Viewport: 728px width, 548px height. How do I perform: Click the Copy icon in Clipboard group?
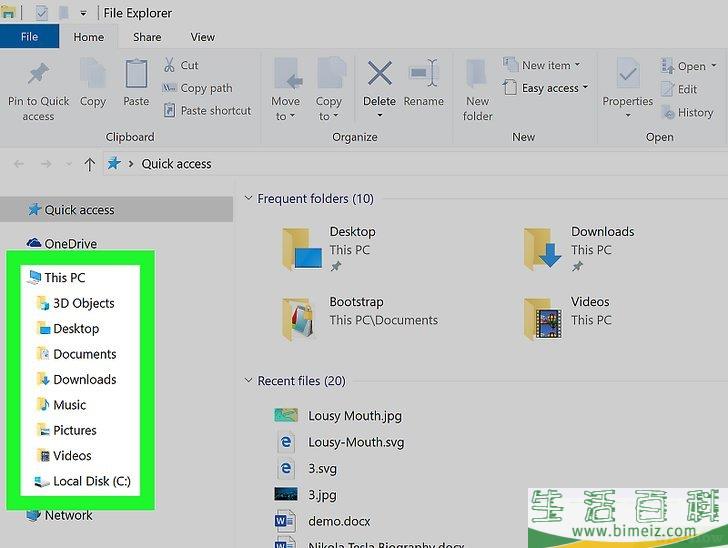(x=93, y=76)
